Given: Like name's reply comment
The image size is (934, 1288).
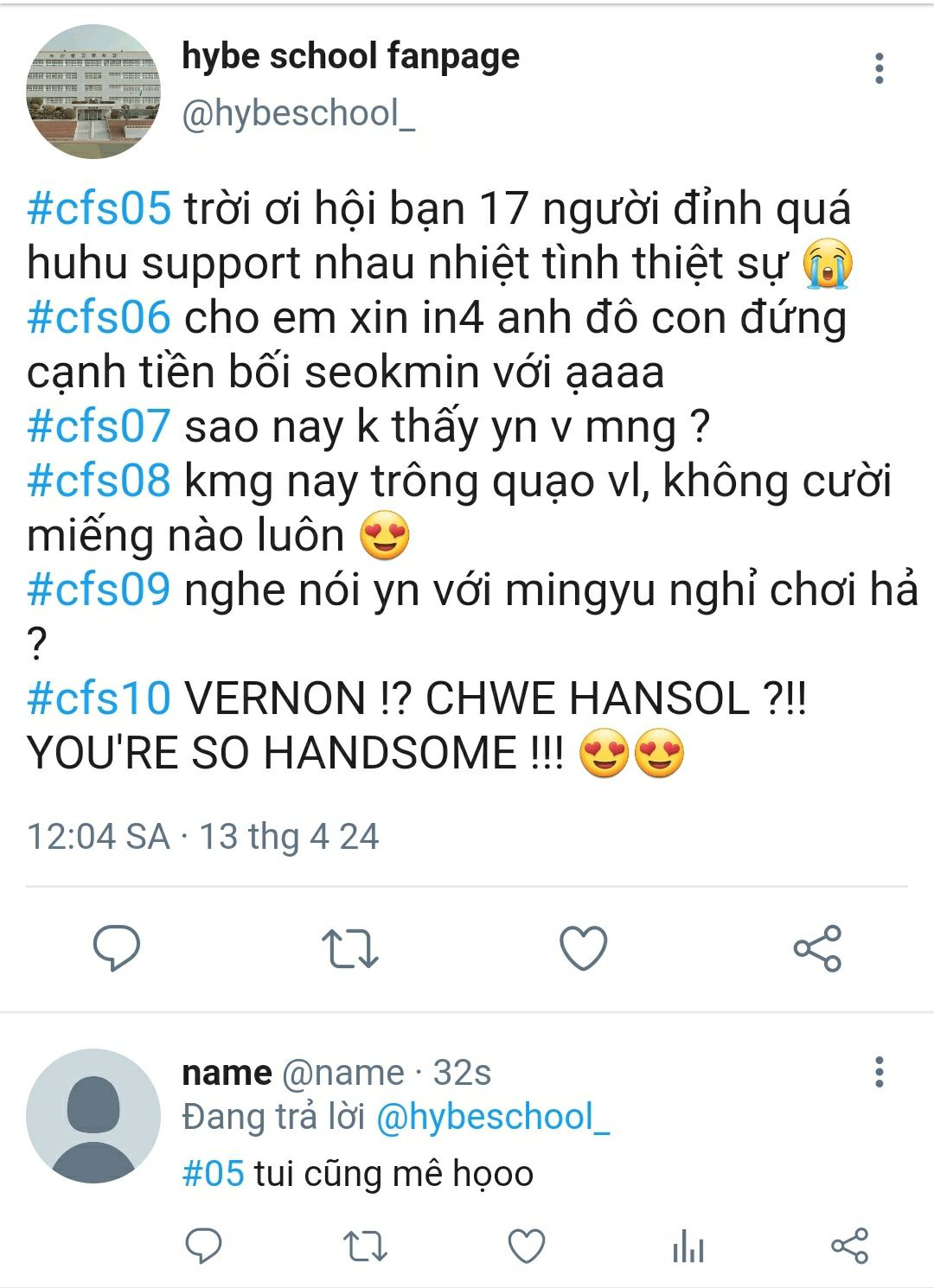Looking at the screenshot, I should pyautogui.click(x=526, y=1247).
